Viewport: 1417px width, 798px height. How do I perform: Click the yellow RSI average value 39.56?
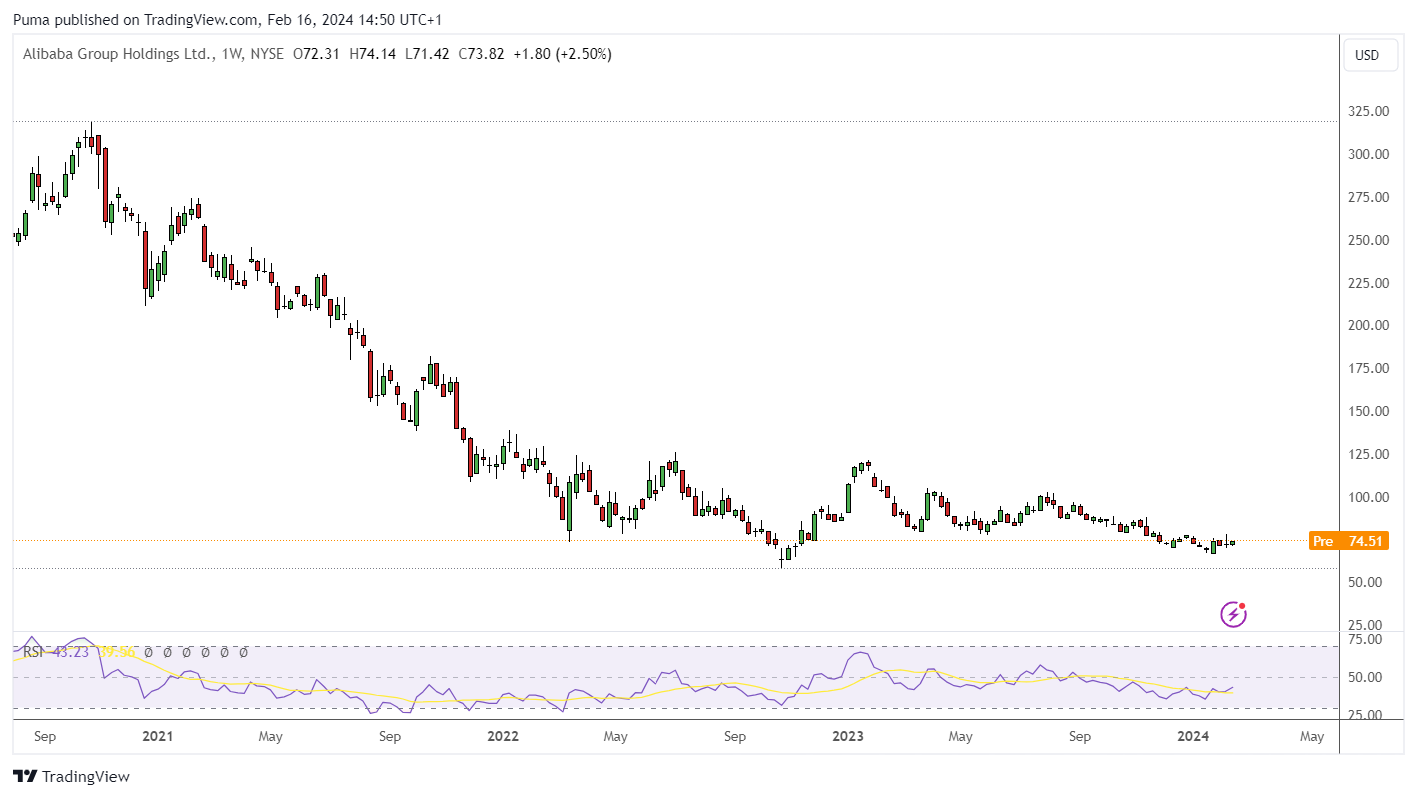(x=118, y=652)
